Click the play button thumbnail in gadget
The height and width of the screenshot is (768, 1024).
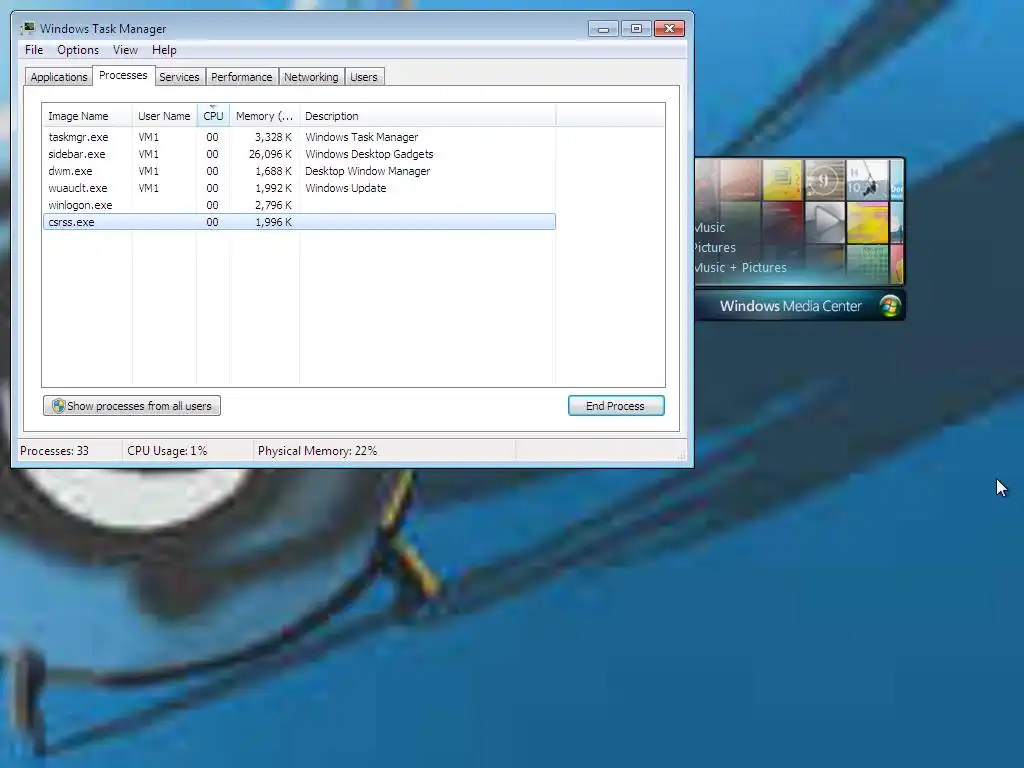(825, 222)
